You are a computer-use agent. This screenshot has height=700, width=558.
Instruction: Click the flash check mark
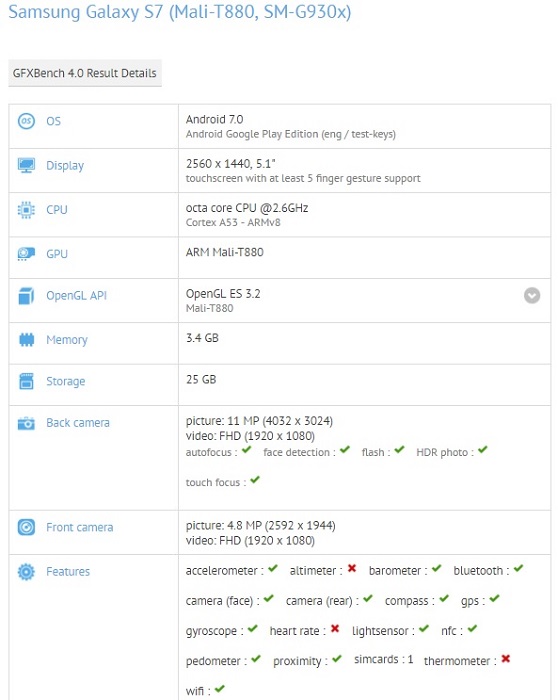(400, 450)
